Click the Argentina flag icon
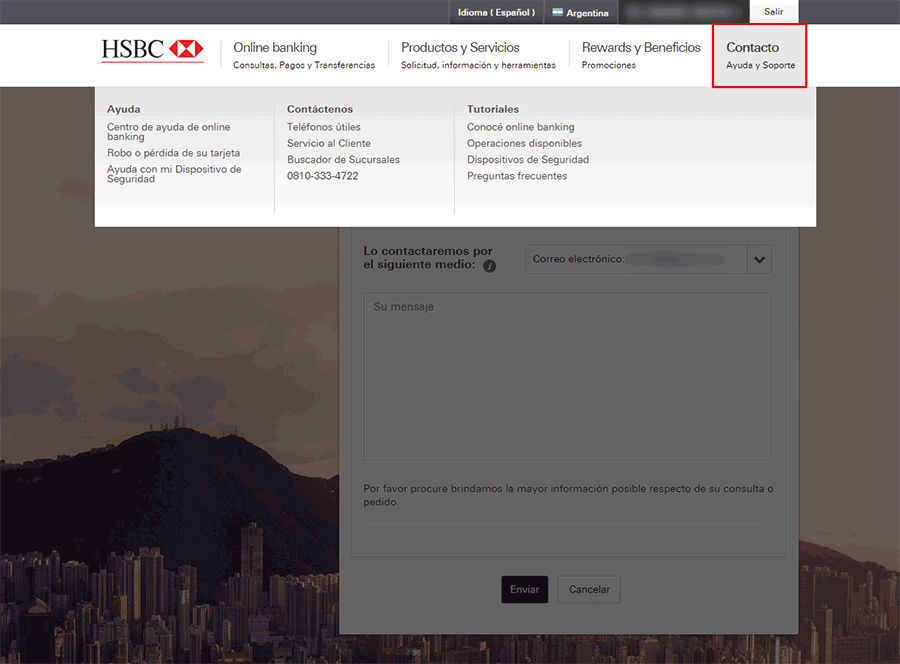The height and width of the screenshot is (664, 900). pos(557,12)
